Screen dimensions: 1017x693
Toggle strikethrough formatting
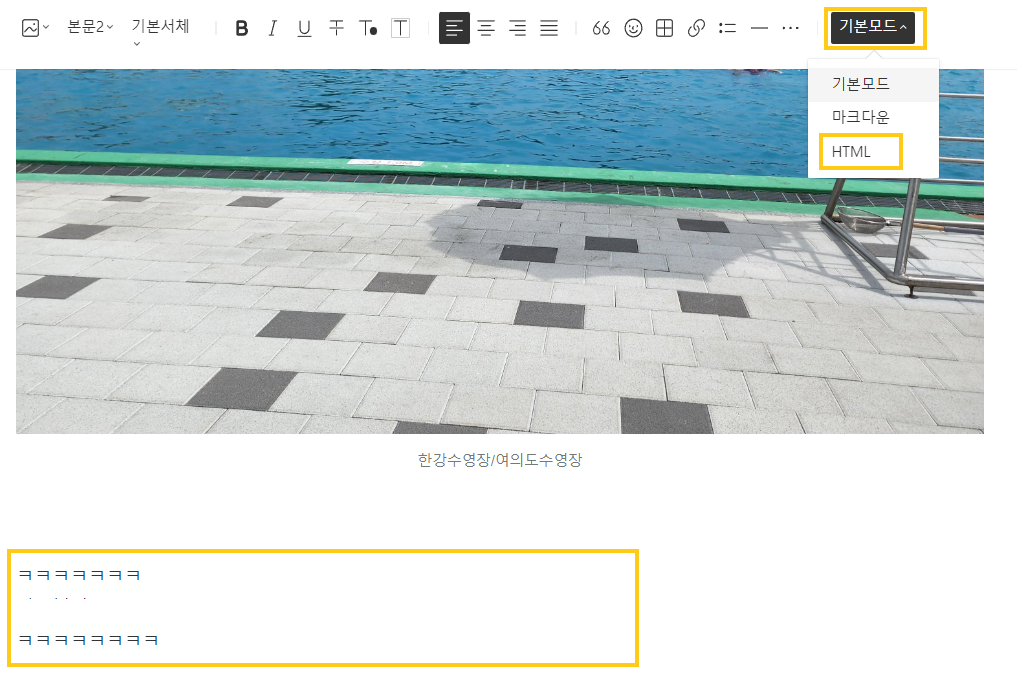(x=336, y=28)
